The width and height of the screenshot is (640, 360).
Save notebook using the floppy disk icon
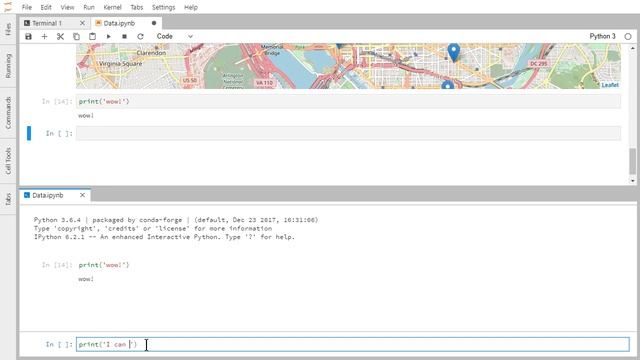[28, 36]
